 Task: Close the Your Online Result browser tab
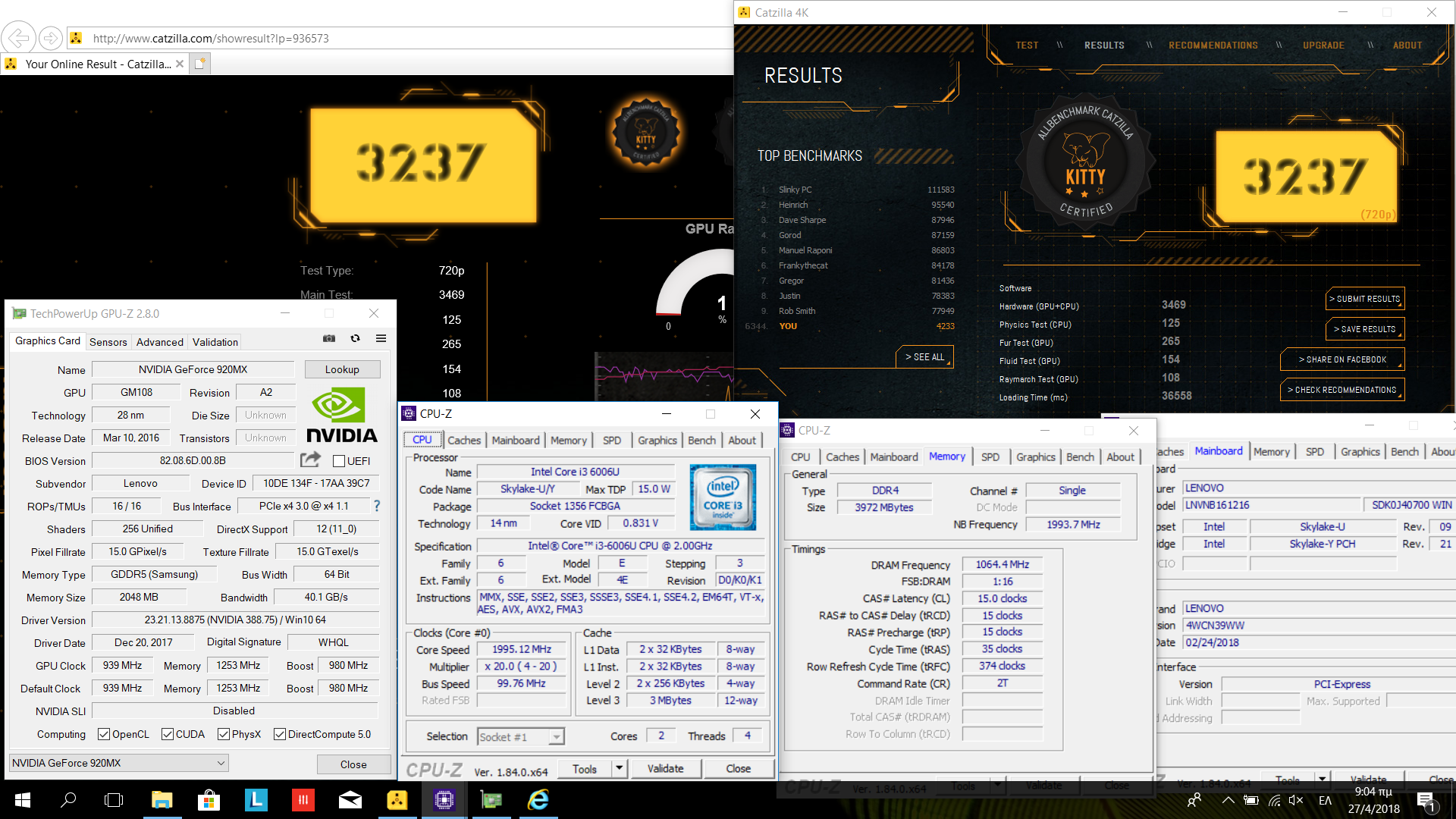point(180,64)
